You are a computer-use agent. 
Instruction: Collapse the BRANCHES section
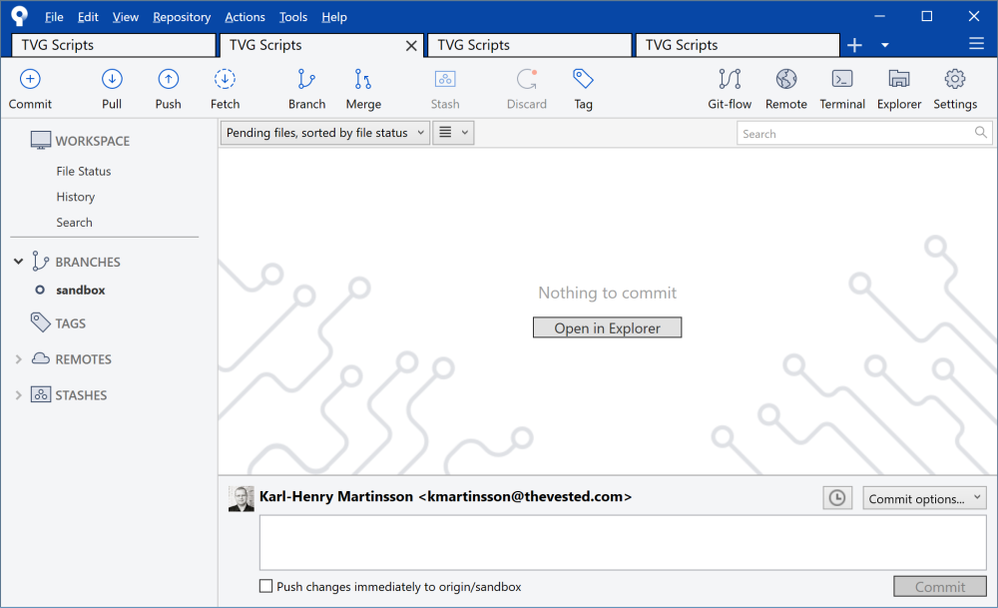click(x=18, y=261)
